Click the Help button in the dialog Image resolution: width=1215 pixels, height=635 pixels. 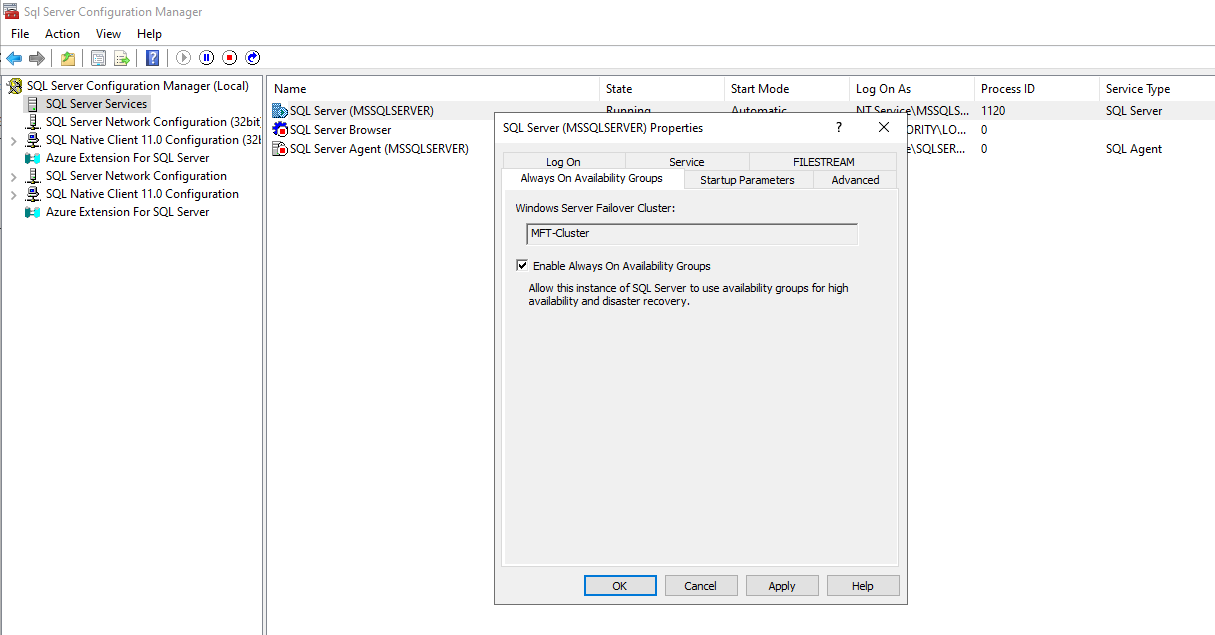pyautogui.click(x=863, y=586)
